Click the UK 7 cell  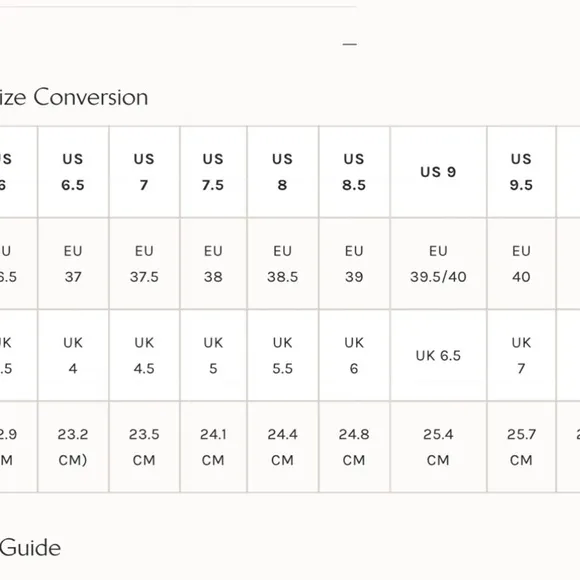coord(522,355)
